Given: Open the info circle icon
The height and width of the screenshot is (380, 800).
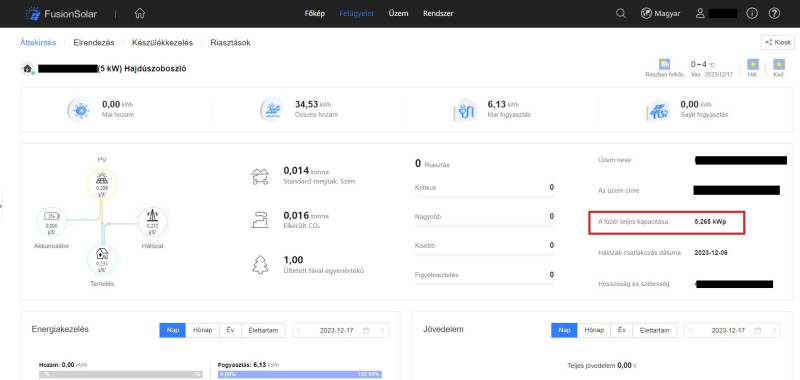Looking at the screenshot, I should pos(752,14).
